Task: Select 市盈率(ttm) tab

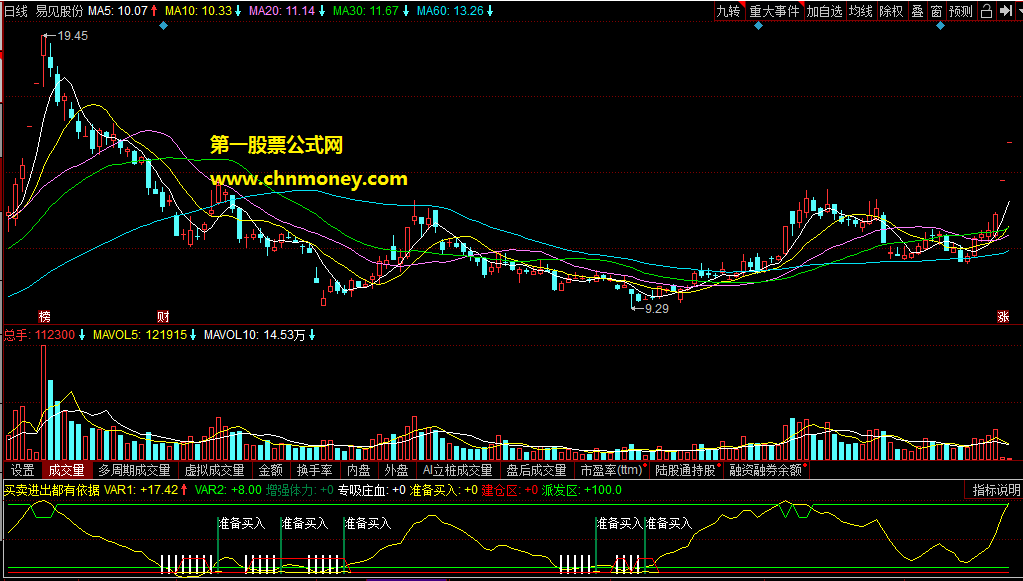Action: (x=612, y=470)
